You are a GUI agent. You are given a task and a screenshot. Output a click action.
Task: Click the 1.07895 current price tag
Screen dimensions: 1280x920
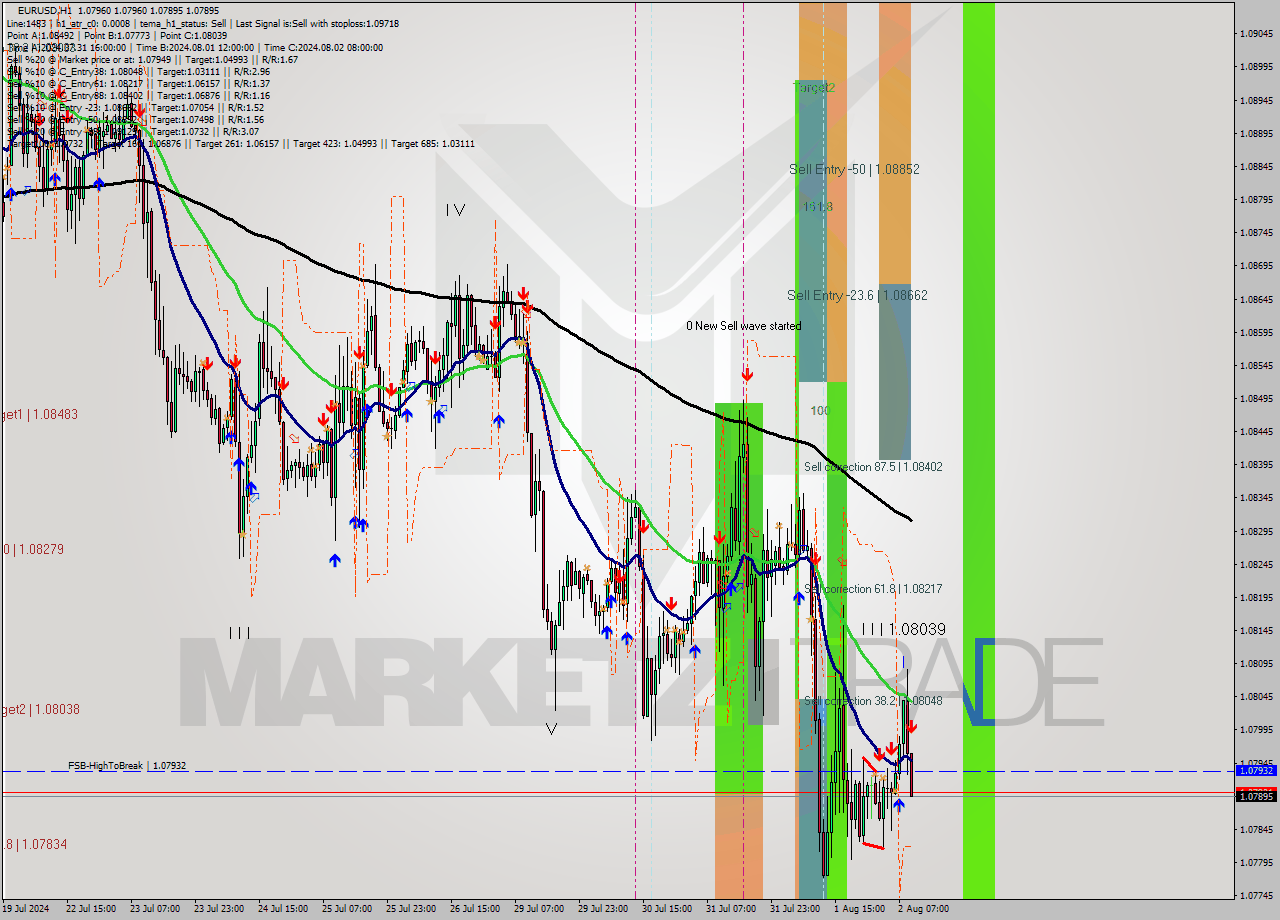(x=1256, y=796)
